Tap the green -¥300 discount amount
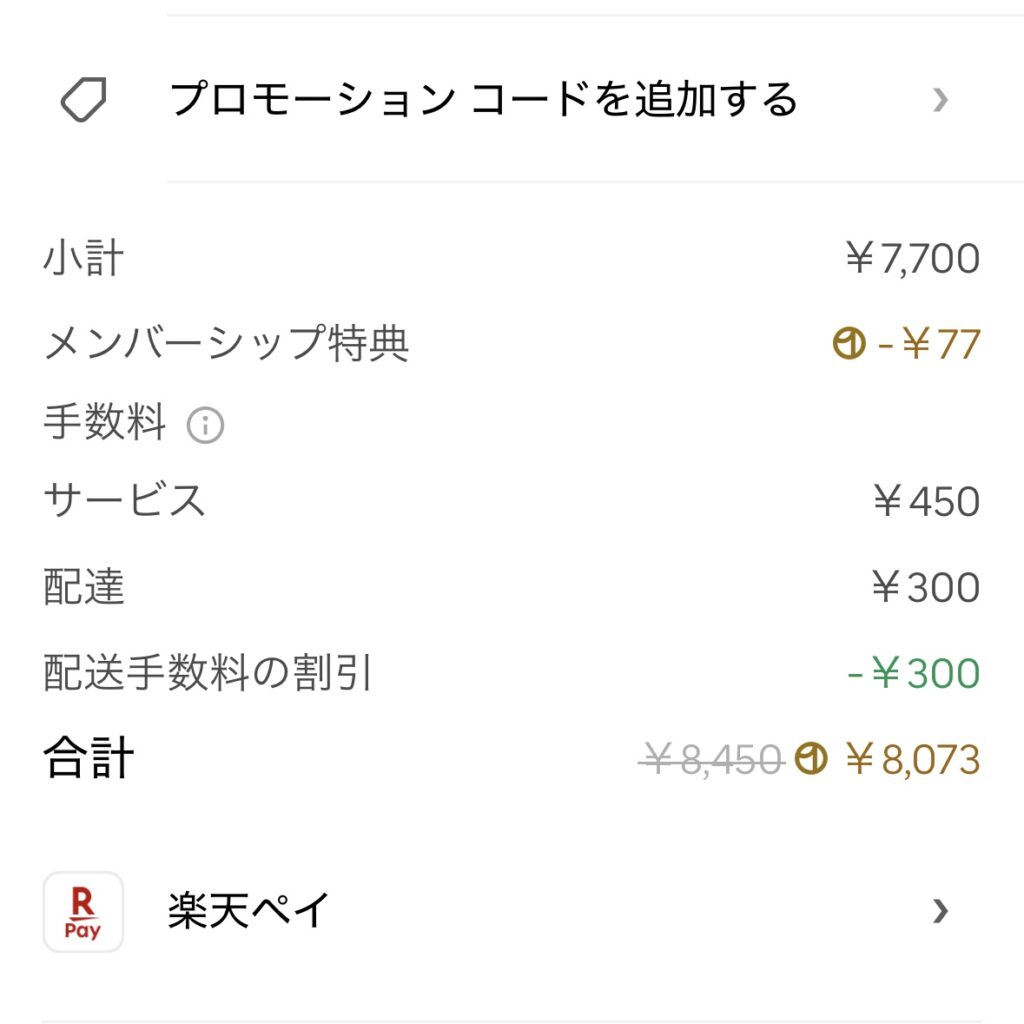The height and width of the screenshot is (1024, 1024). pos(913,674)
